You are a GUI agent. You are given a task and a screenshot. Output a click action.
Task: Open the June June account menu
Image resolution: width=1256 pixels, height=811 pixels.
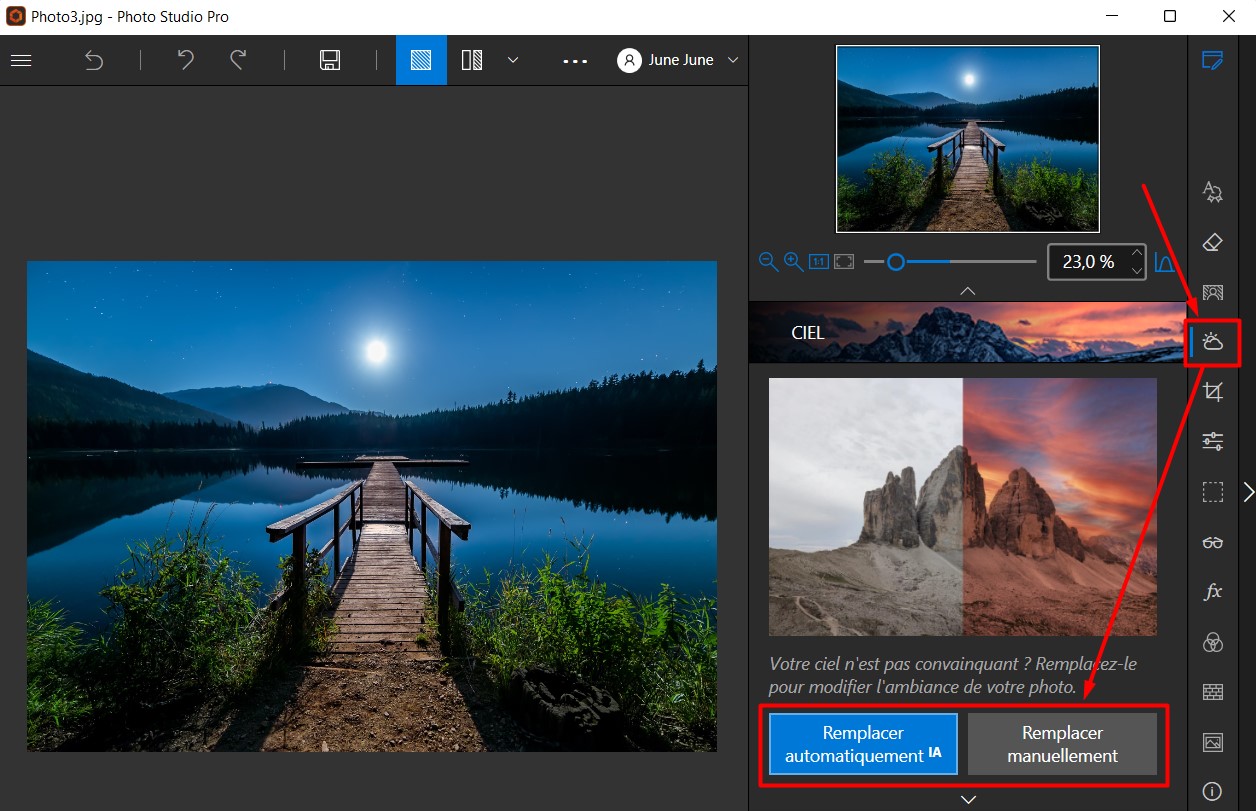(x=678, y=60)
